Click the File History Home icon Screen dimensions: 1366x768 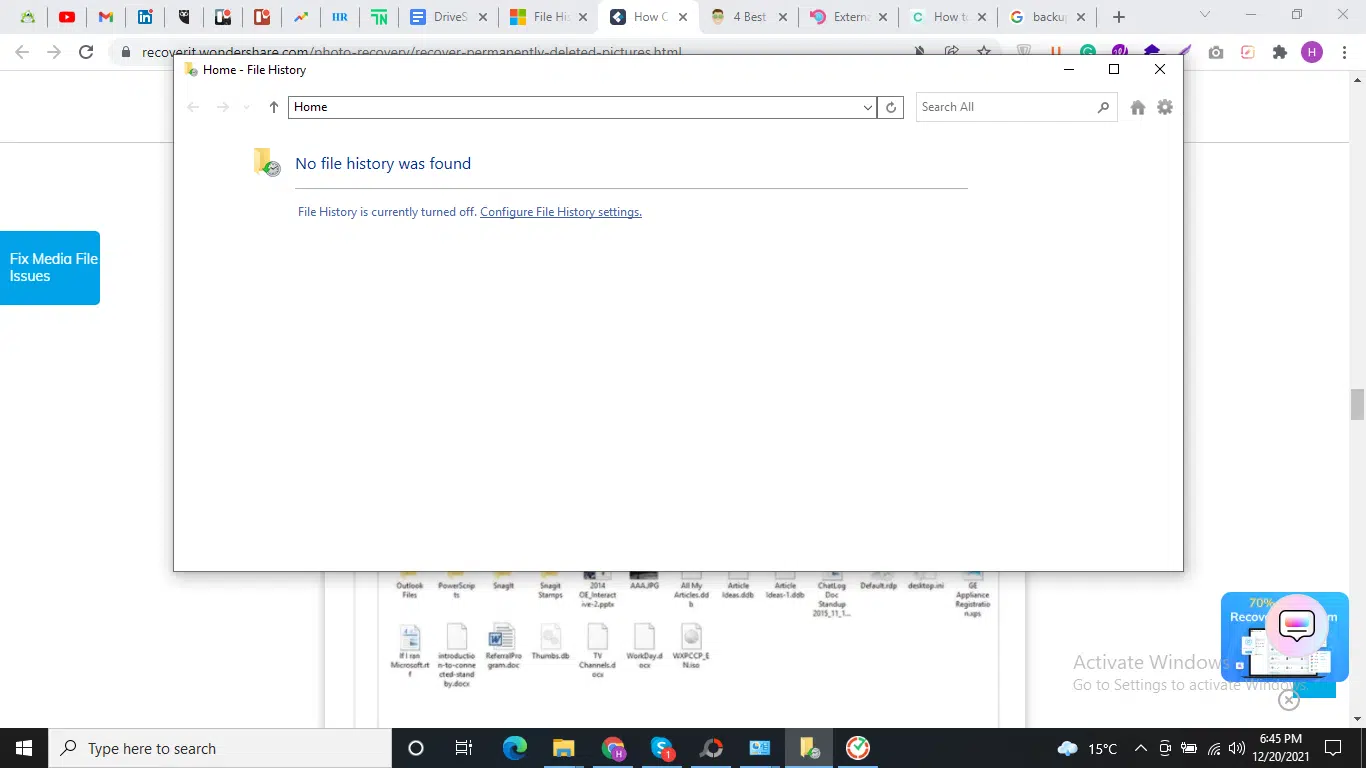pyautogui.click(x=1137, y=108)
